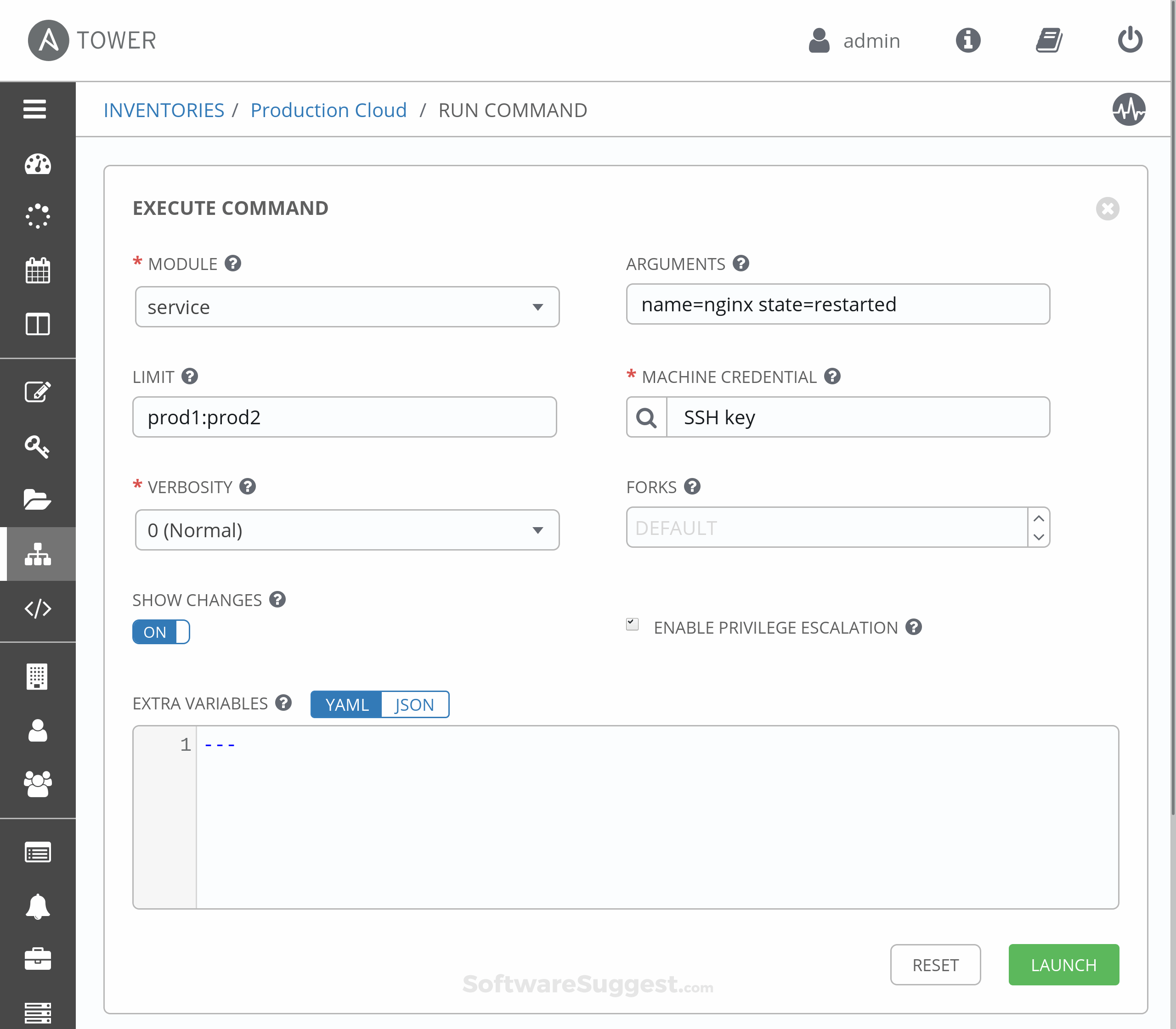Open the Production Cloud breadcrumb link

(328, 110)
